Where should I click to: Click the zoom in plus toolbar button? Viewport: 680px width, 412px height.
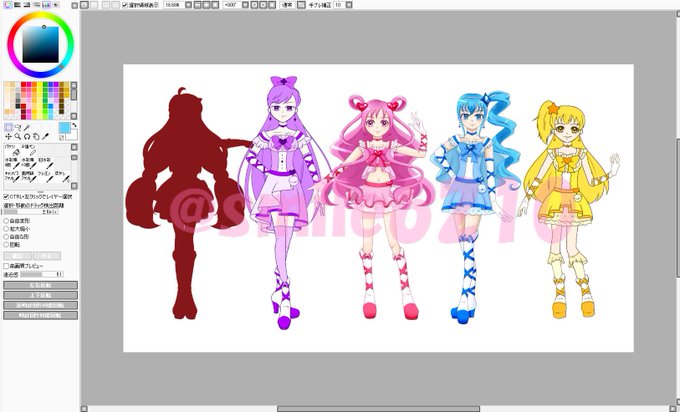point(206,5)
